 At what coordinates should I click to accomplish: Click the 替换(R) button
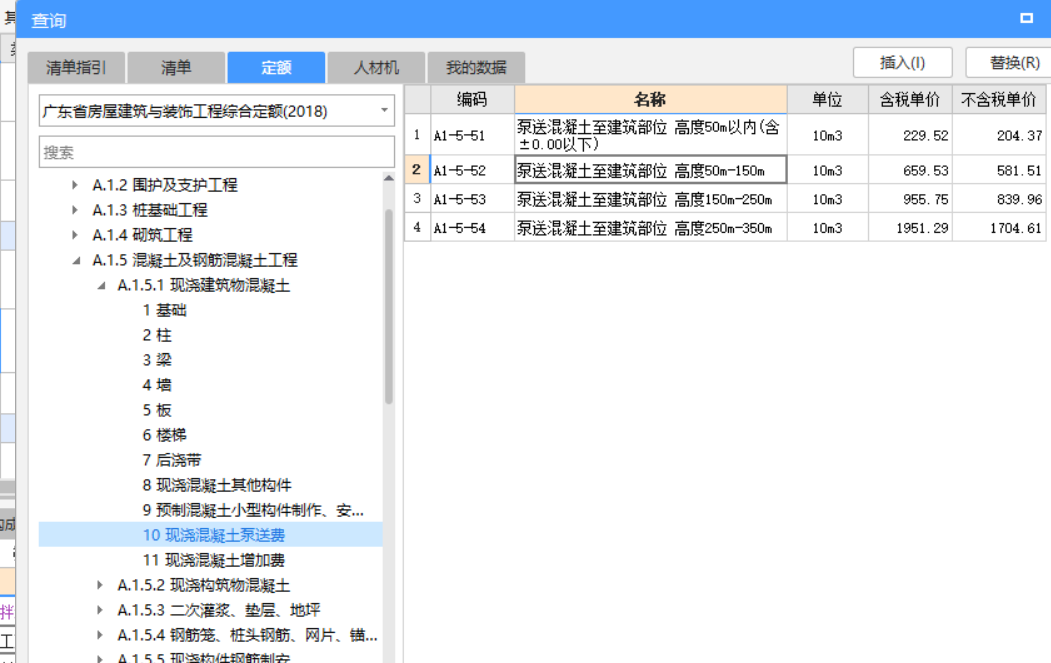pos(1012,63)
